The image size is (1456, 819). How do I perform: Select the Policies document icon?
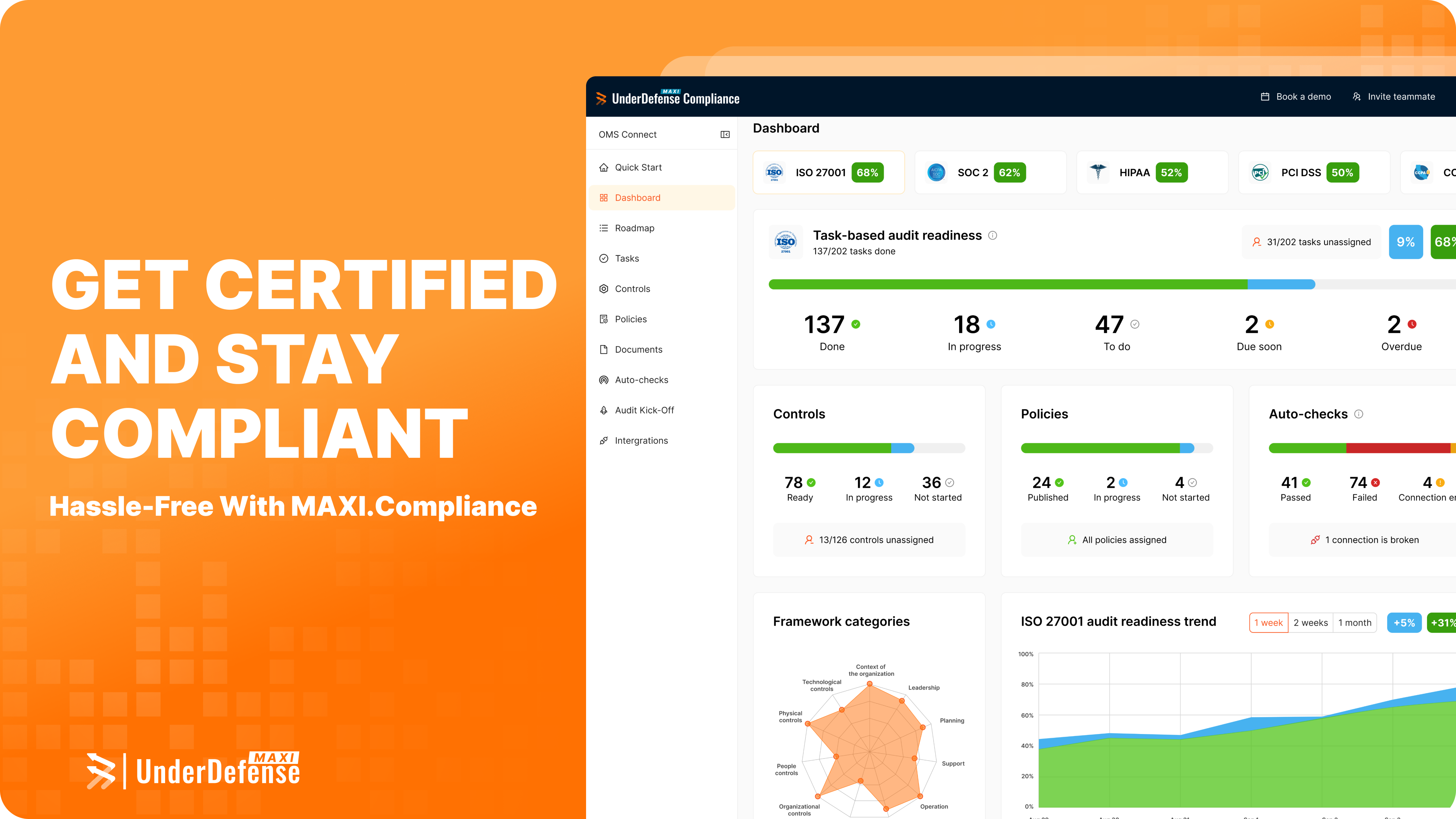[x=604, y=319]
